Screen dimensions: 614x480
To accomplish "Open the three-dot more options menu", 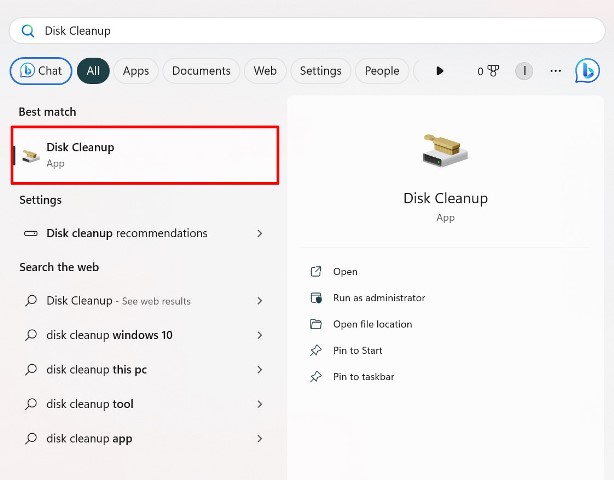I will click(556, 71).
